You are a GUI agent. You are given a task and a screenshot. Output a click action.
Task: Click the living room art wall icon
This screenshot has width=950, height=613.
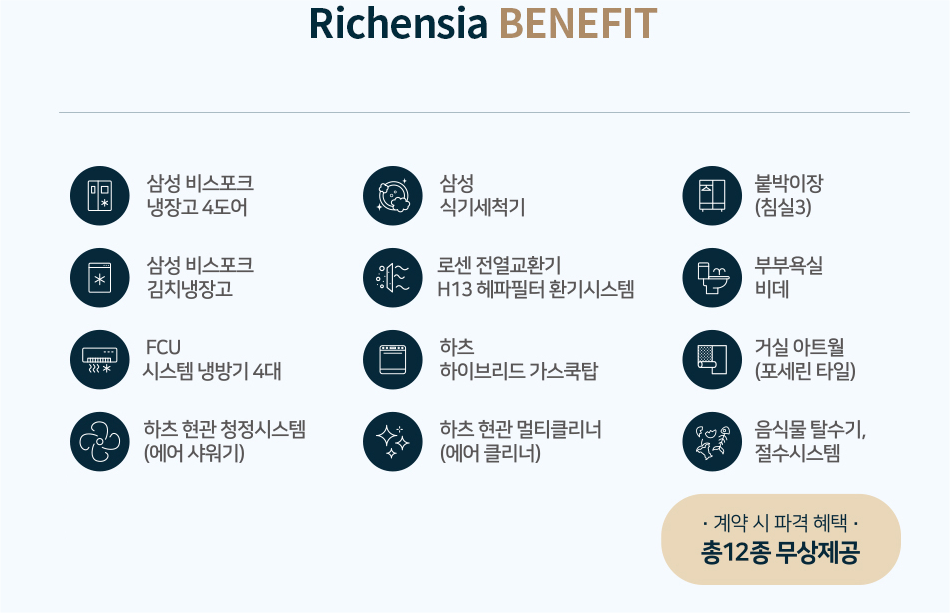pyautogui.click(x=712, y=360)
